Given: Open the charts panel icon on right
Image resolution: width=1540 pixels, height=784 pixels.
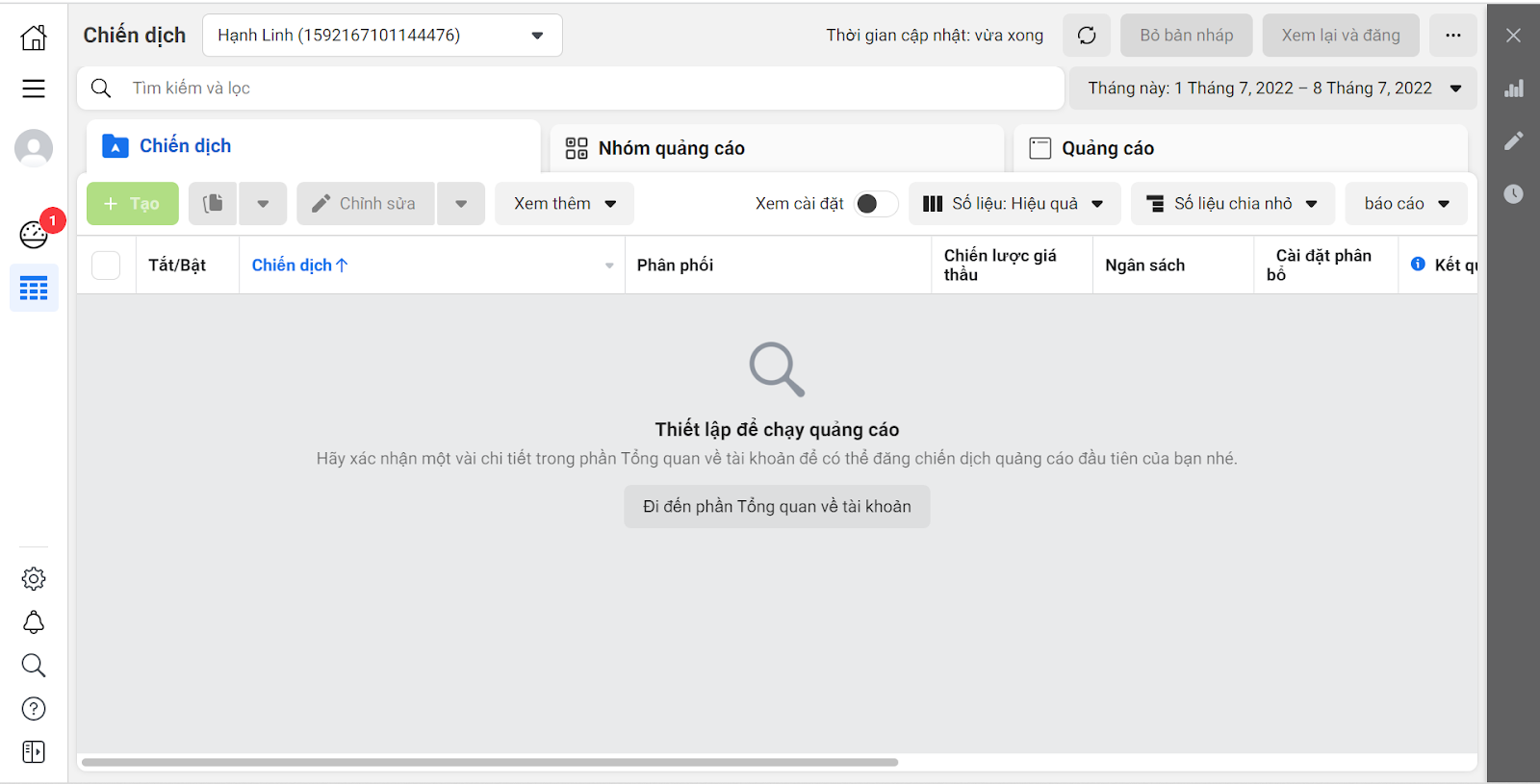Looking at the screenshot, I should coord(1513,89).
